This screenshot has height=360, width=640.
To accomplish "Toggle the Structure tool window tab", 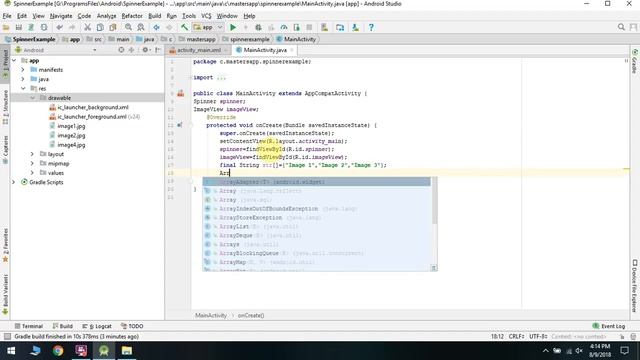I will (x=5, y=107).
